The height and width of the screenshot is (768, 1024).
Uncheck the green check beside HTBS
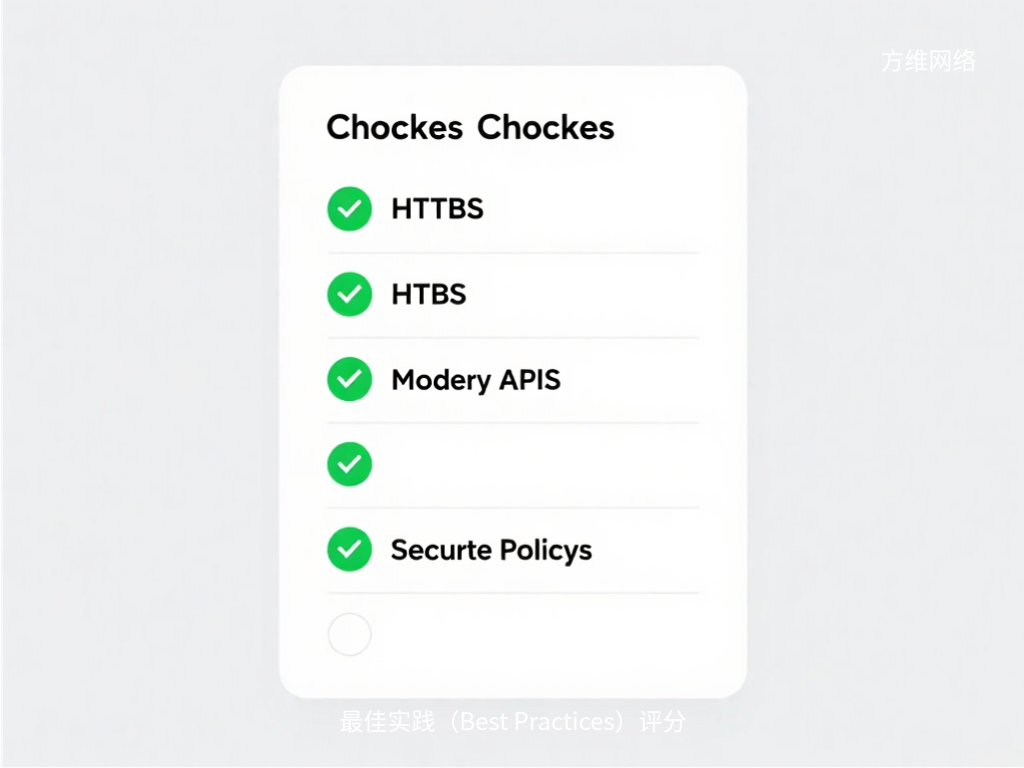pos(349,294)
